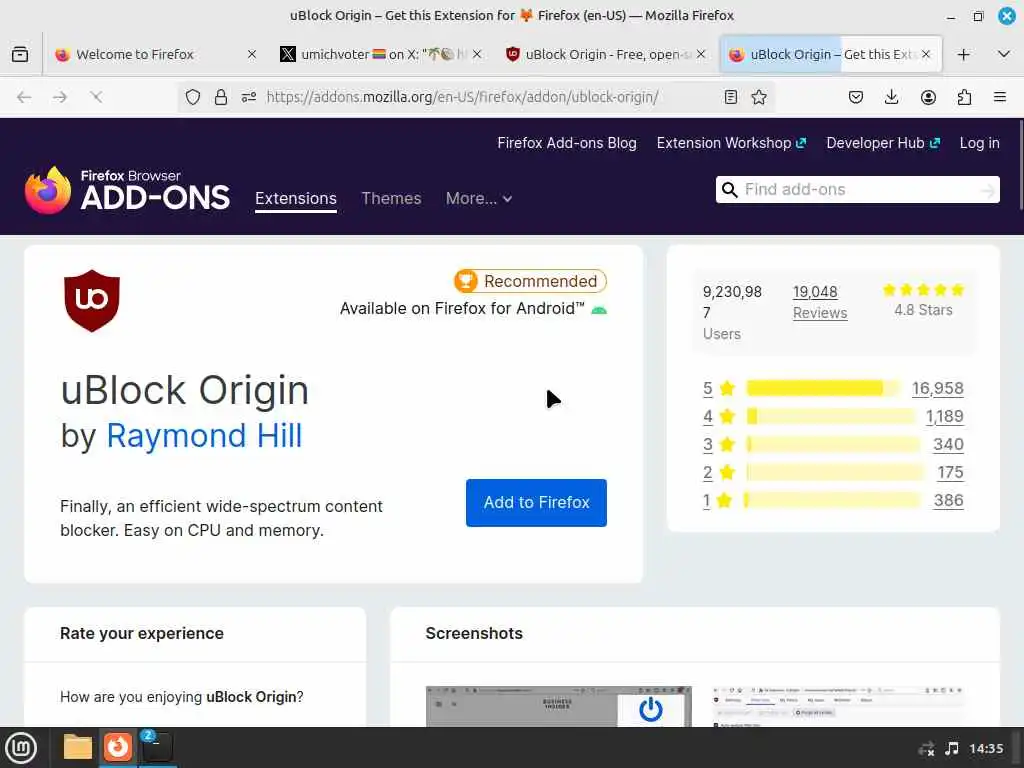This screenshot has height=768, width=1024.
Task: Stop loading the page
Action: coord(96,97)
